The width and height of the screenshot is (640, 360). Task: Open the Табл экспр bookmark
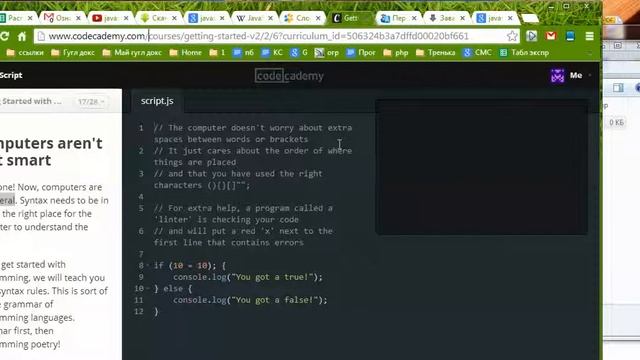tap(524, 53)
